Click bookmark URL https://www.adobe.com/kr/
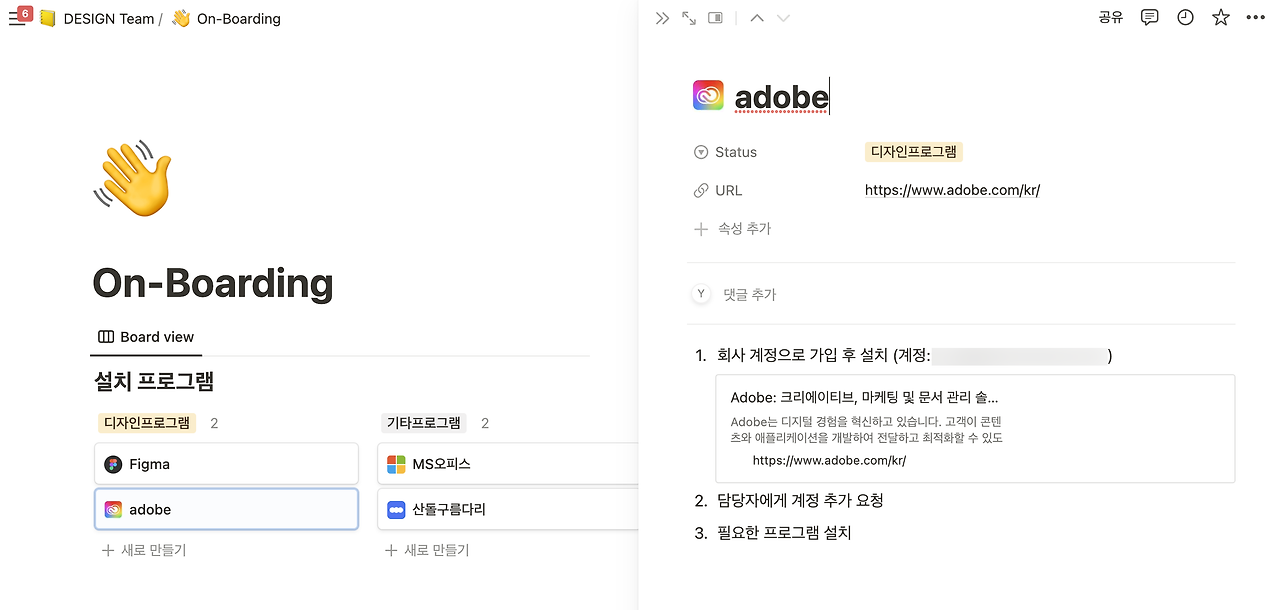The width and height of the screenshot is (1280, 610). coord(829,460)
